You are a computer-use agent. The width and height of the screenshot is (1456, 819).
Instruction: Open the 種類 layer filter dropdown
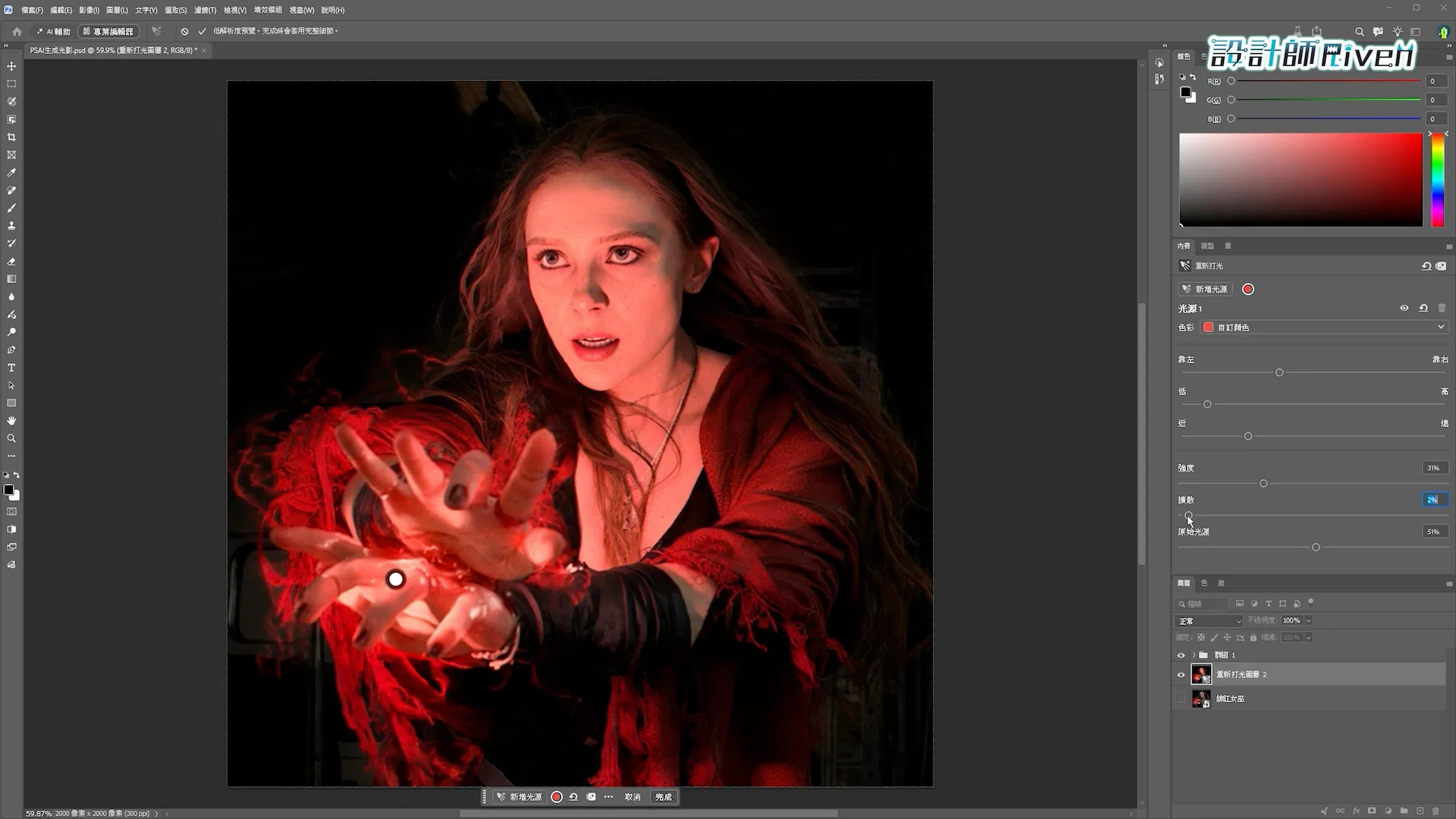[x=1201, y=604]
